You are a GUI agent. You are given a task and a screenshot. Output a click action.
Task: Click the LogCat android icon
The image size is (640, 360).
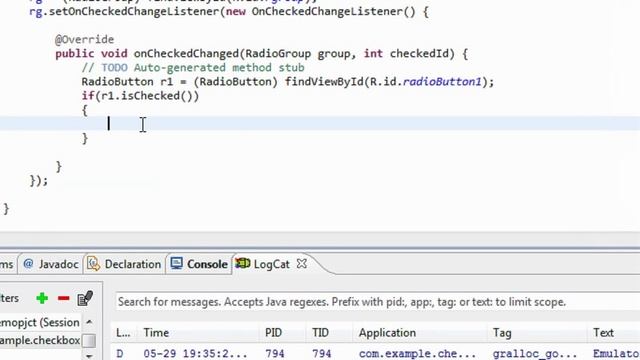(242, 263)
